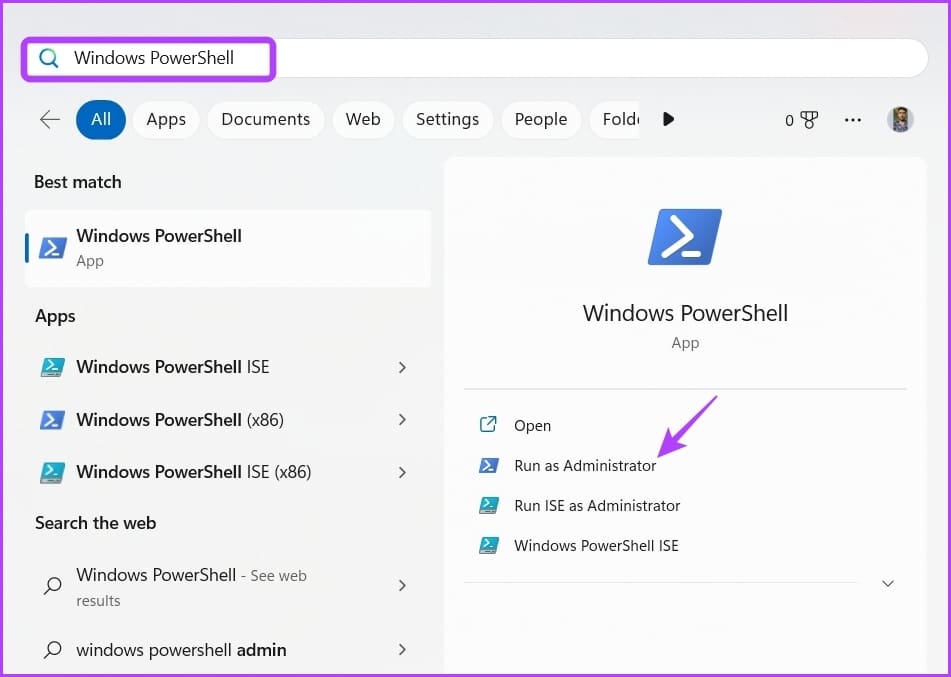
Task: Switch to the Settings filter tab
Action: point(448,120)
